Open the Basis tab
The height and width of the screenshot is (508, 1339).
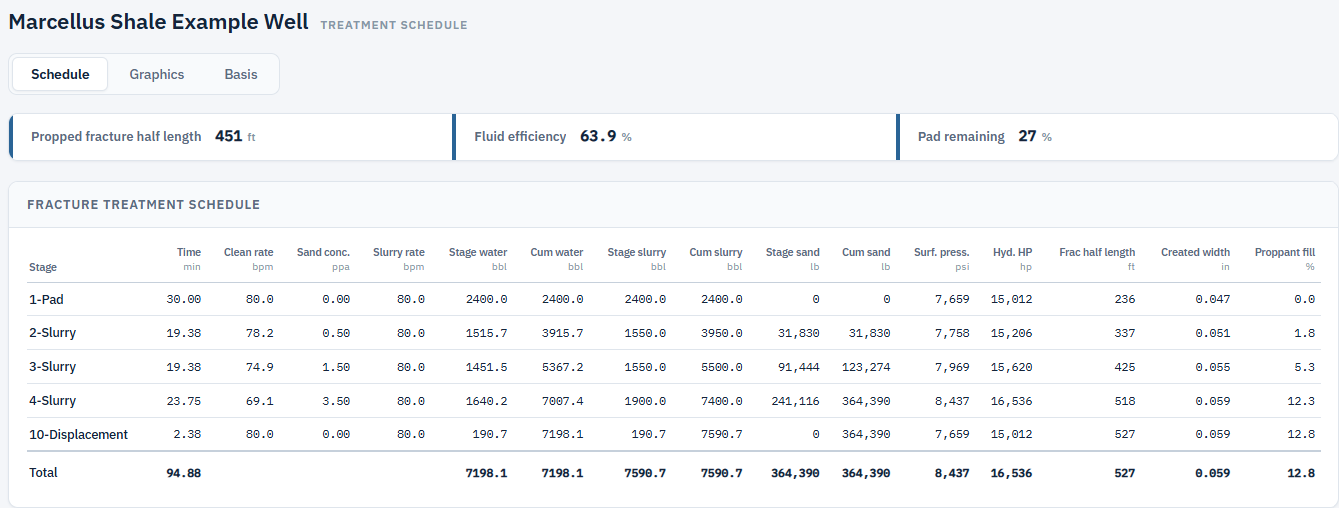(241, 74)
